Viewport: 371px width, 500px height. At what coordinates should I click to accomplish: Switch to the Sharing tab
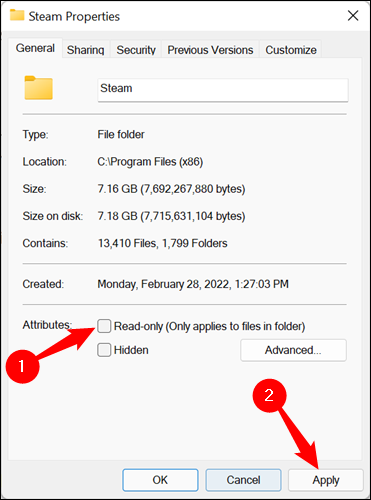pos(86,50)
